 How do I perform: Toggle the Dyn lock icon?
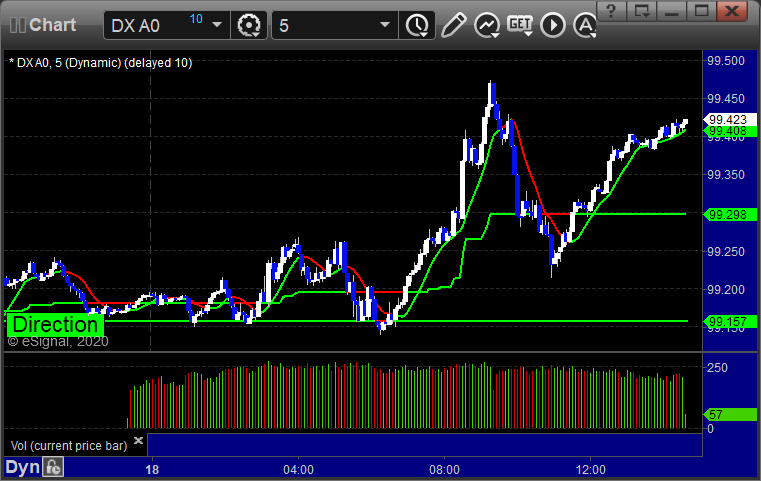pyautogui.click(x=53, y=467)
